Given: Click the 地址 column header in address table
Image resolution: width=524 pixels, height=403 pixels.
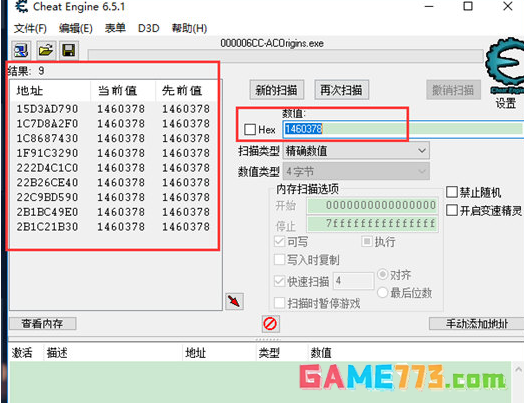Looking at the screenshot, I should (x=220, y=353).
